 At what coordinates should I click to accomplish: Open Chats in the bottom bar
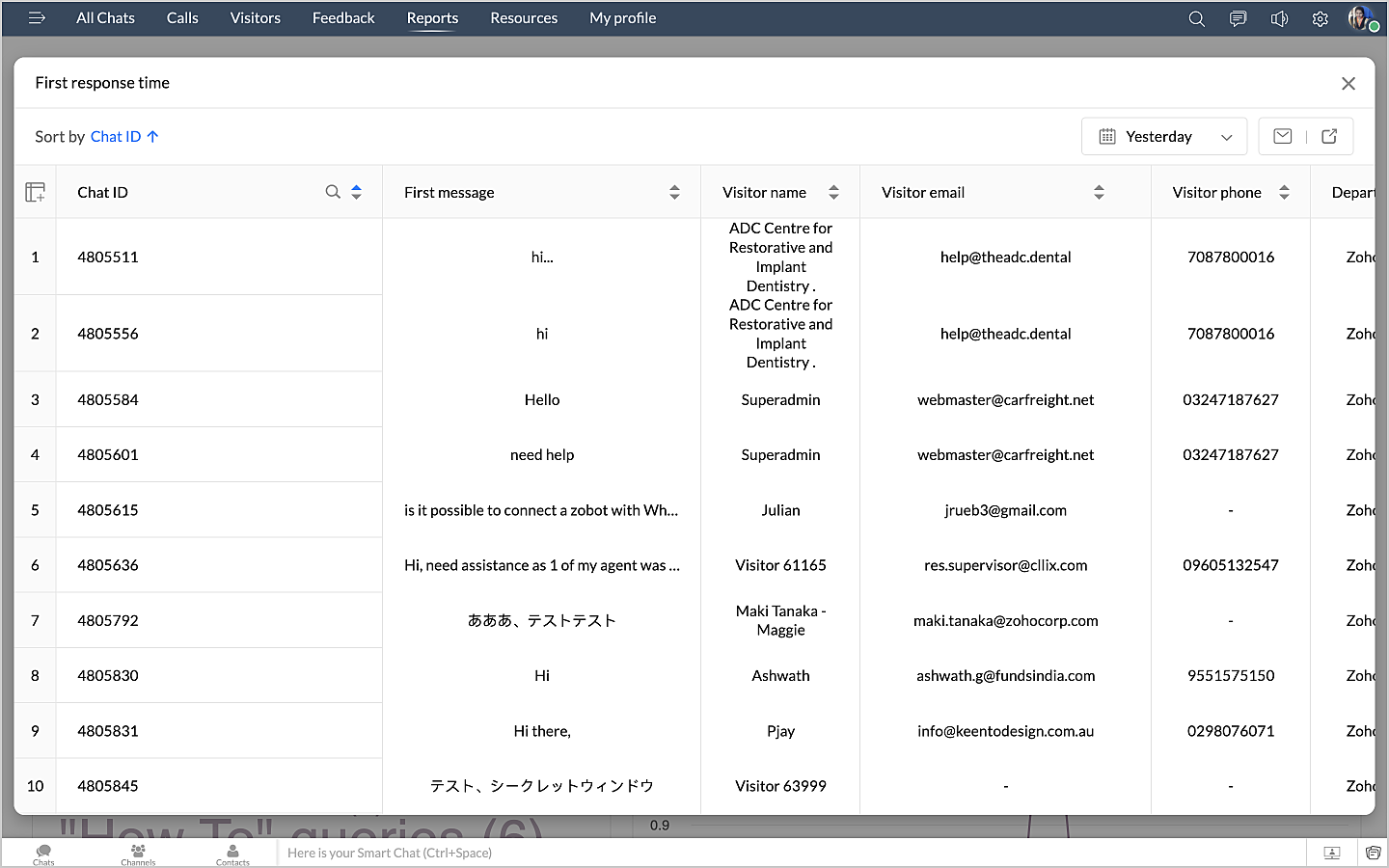43,854
